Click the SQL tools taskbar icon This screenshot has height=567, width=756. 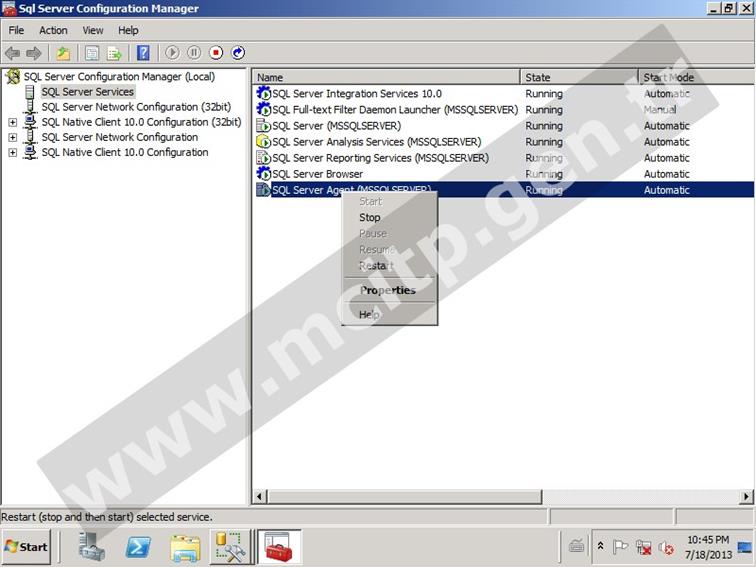click(230, 547)
